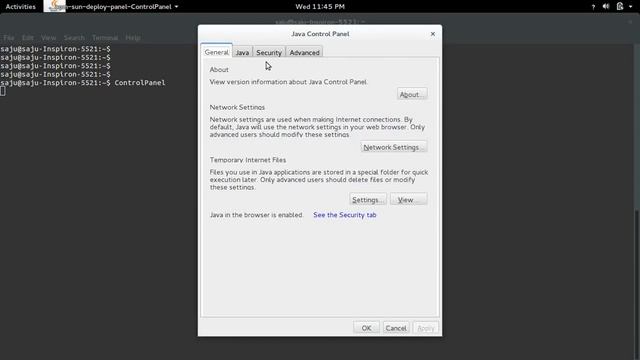Open the system menu dropdown arrow
Viewport: 640px width, 360px height.
pyautogui.click(x=630, y=7)
